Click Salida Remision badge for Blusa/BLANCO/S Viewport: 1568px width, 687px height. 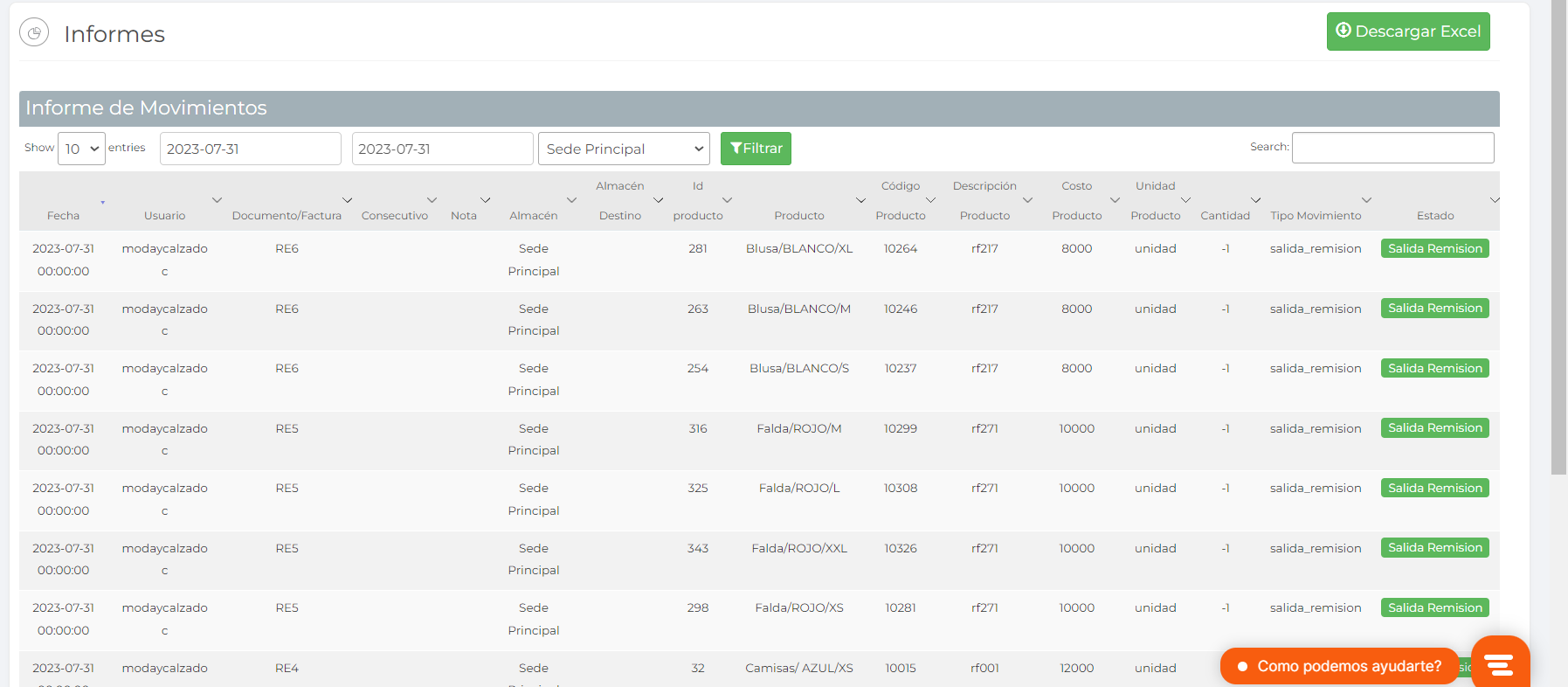coord(1435,368)
